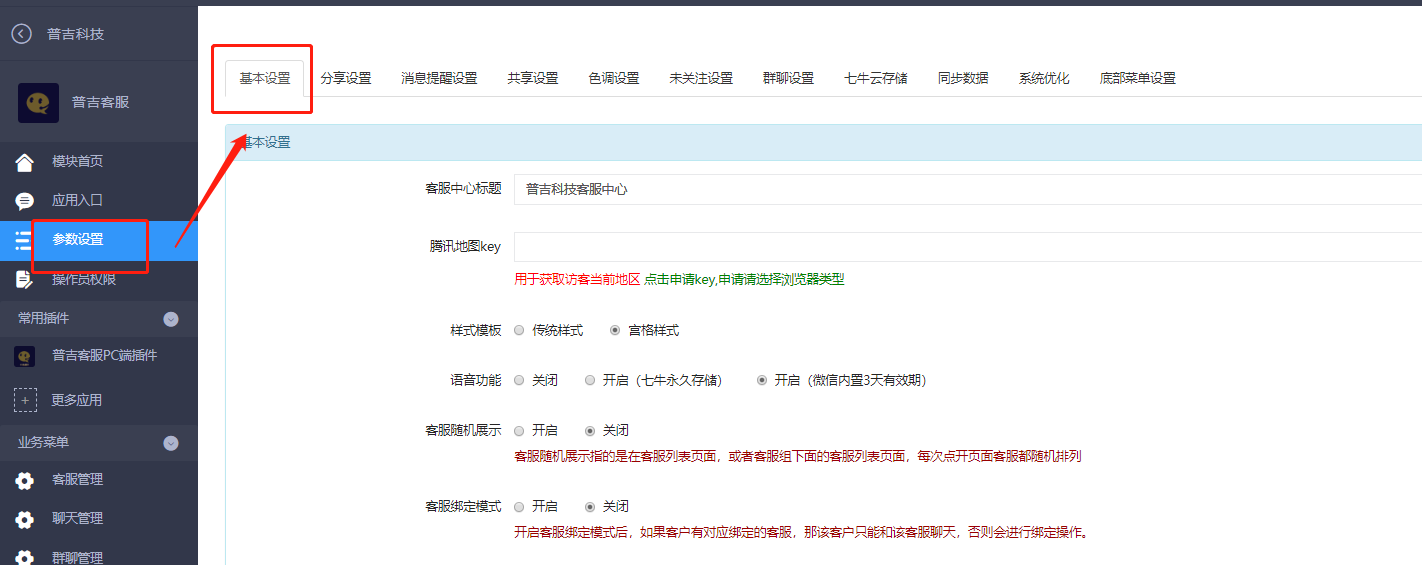Open the 未关注设置 tab
This screenshot has width=1422, height=565.
[701, 78]
